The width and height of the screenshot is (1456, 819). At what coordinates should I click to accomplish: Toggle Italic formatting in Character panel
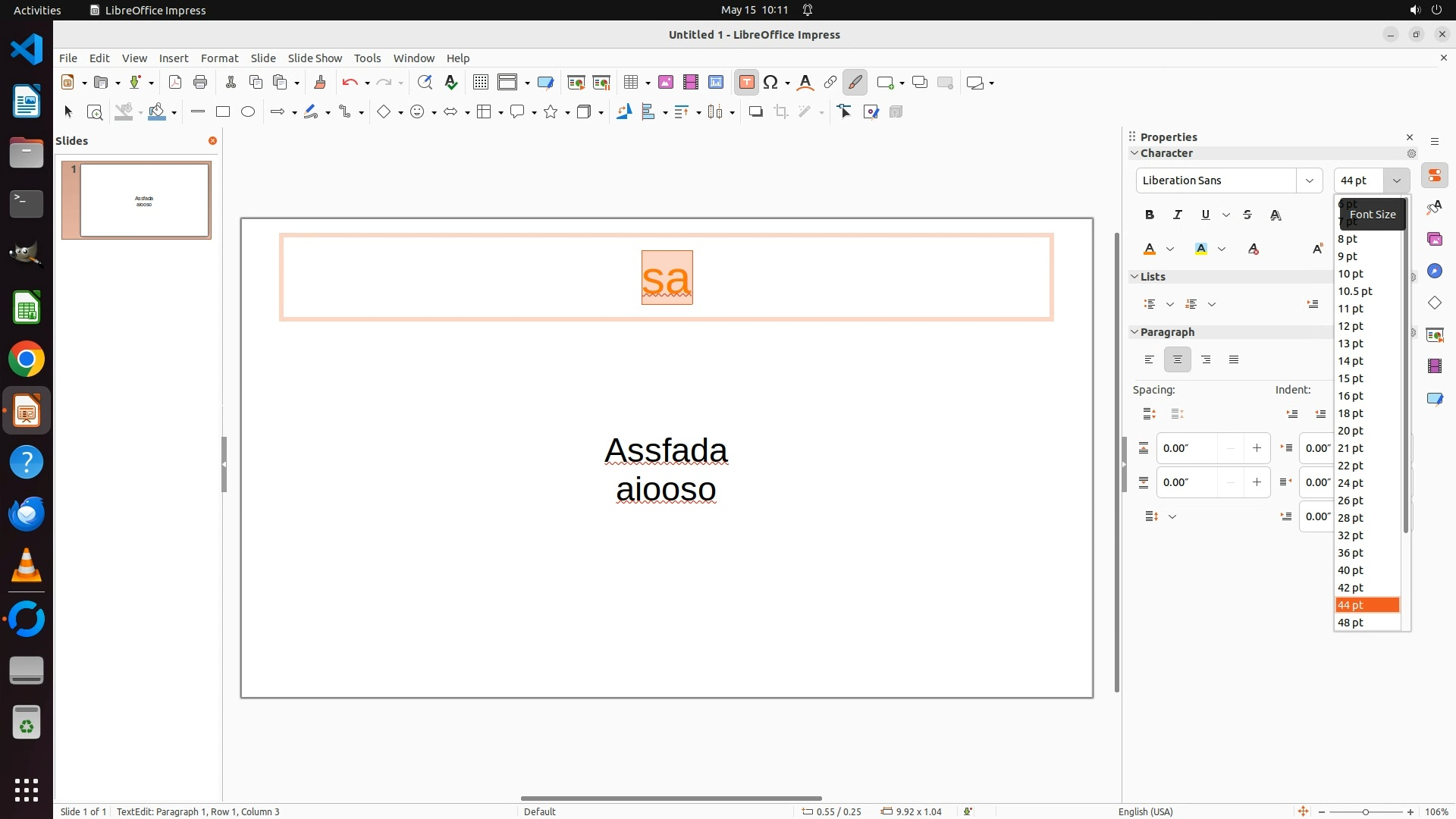point(1178,215)
